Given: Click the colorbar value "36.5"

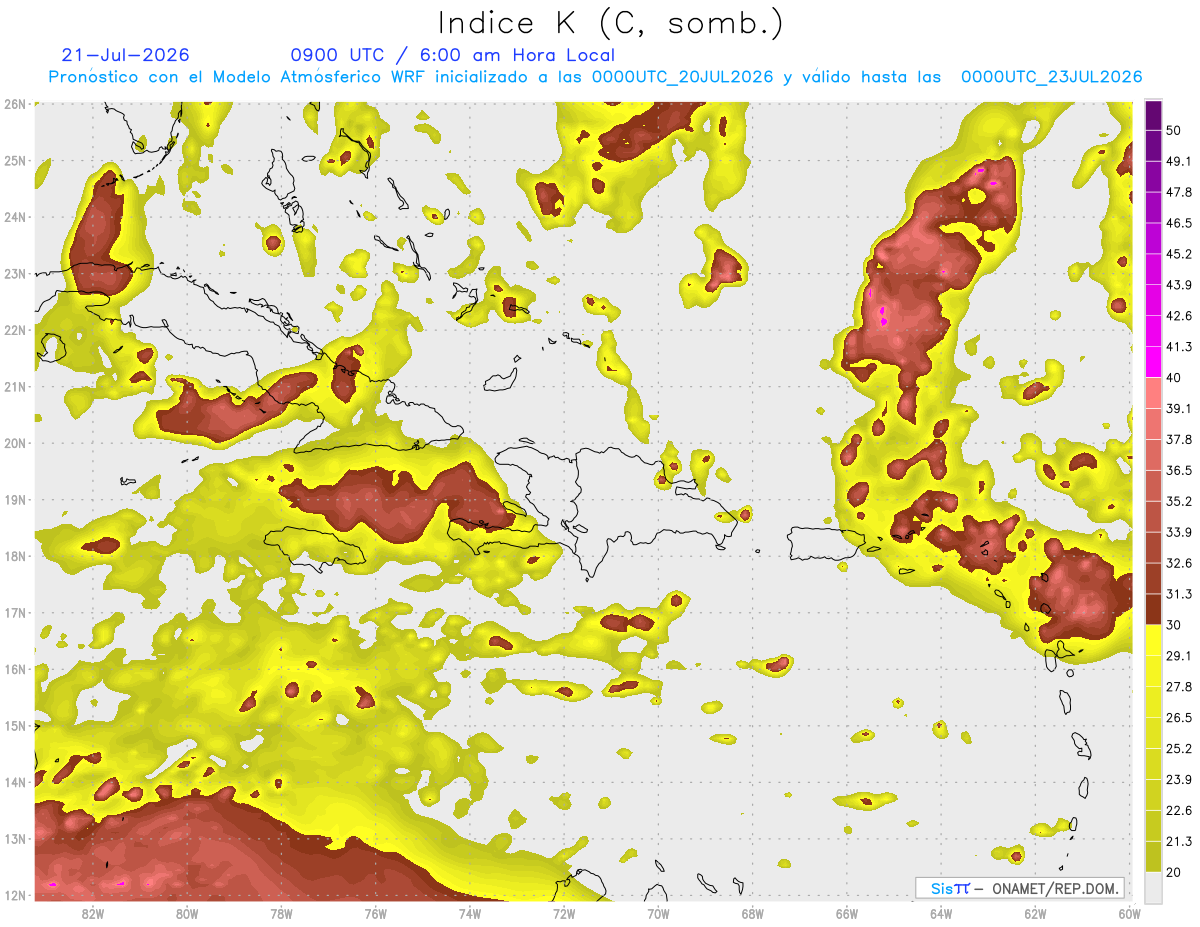Looking at the screenshot, I should [1179, 470].
